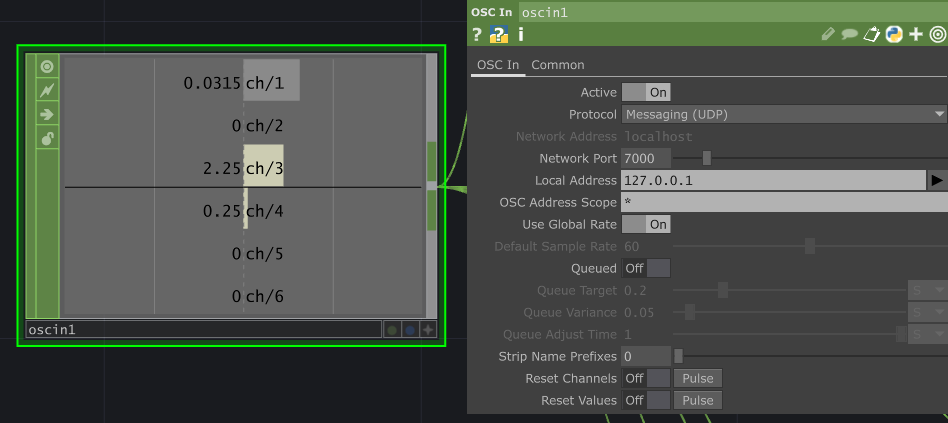Click the Network Port slider handle
Image resolution: width=948 pixels, height=423 pixels.
tap(706, 158)
